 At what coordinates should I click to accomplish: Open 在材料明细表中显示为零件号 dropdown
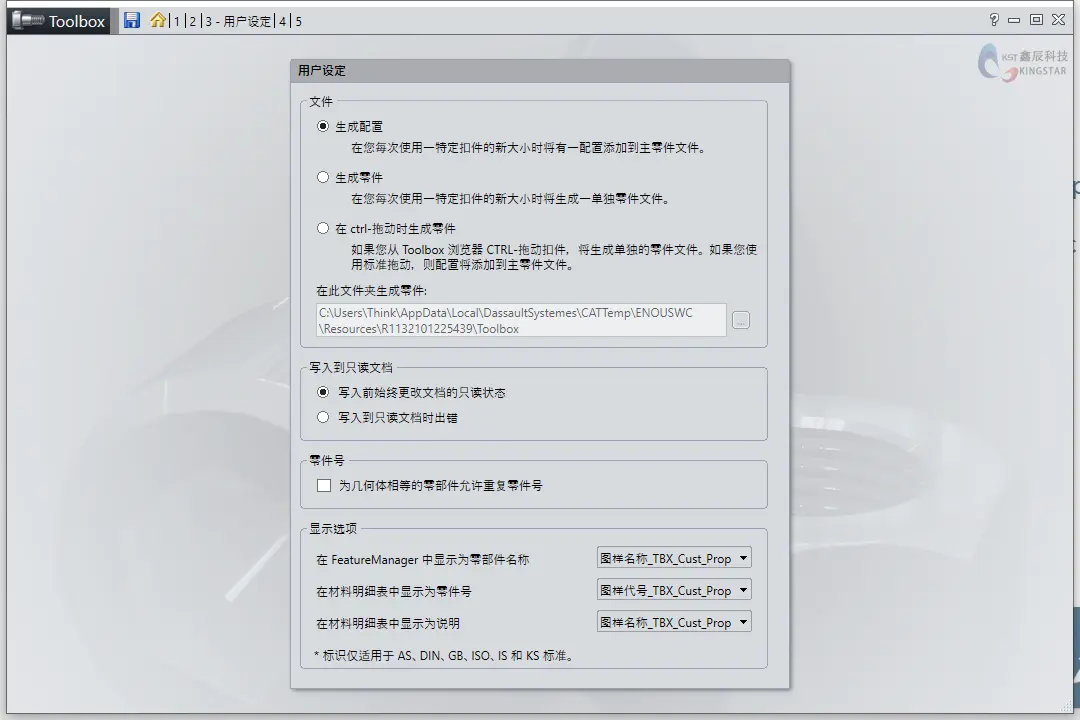[674, 590]
